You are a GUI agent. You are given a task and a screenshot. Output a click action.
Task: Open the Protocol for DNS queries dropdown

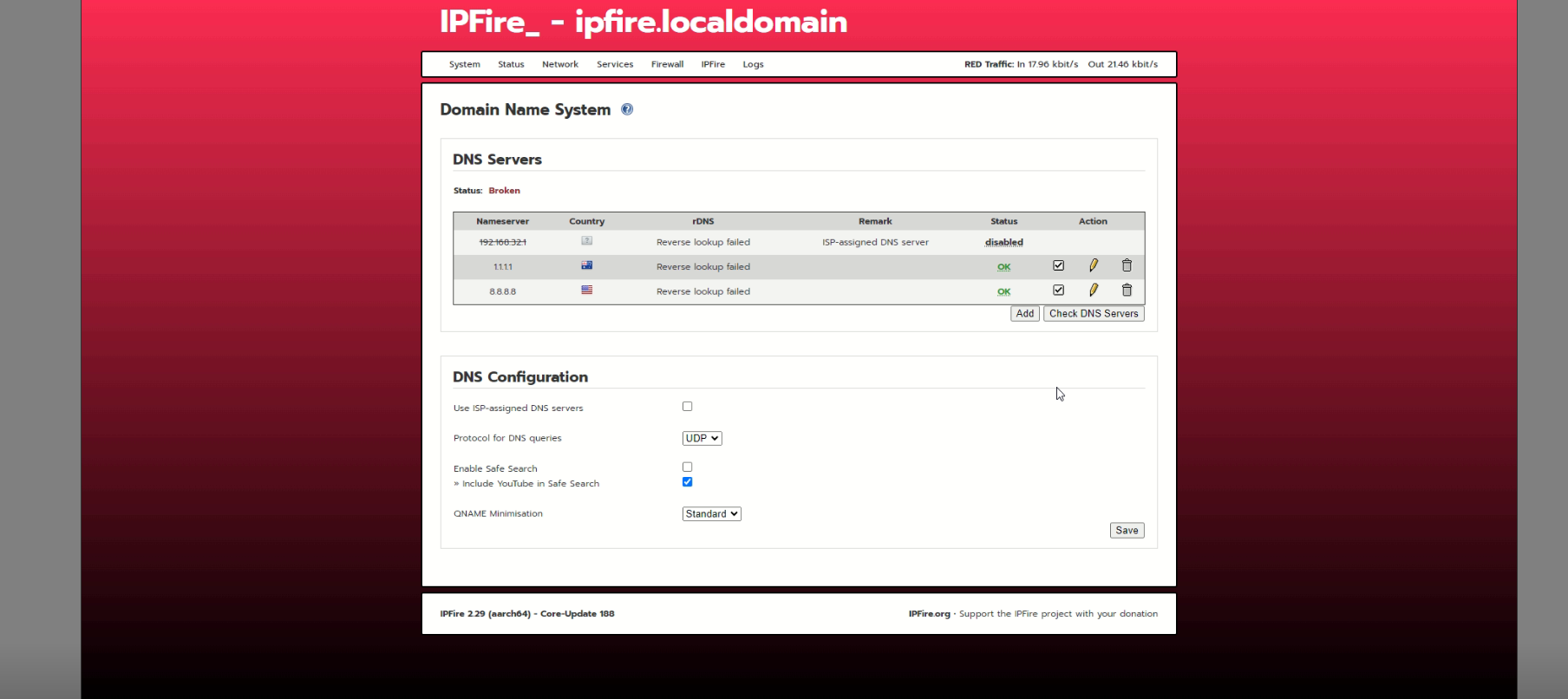point(702,438)
